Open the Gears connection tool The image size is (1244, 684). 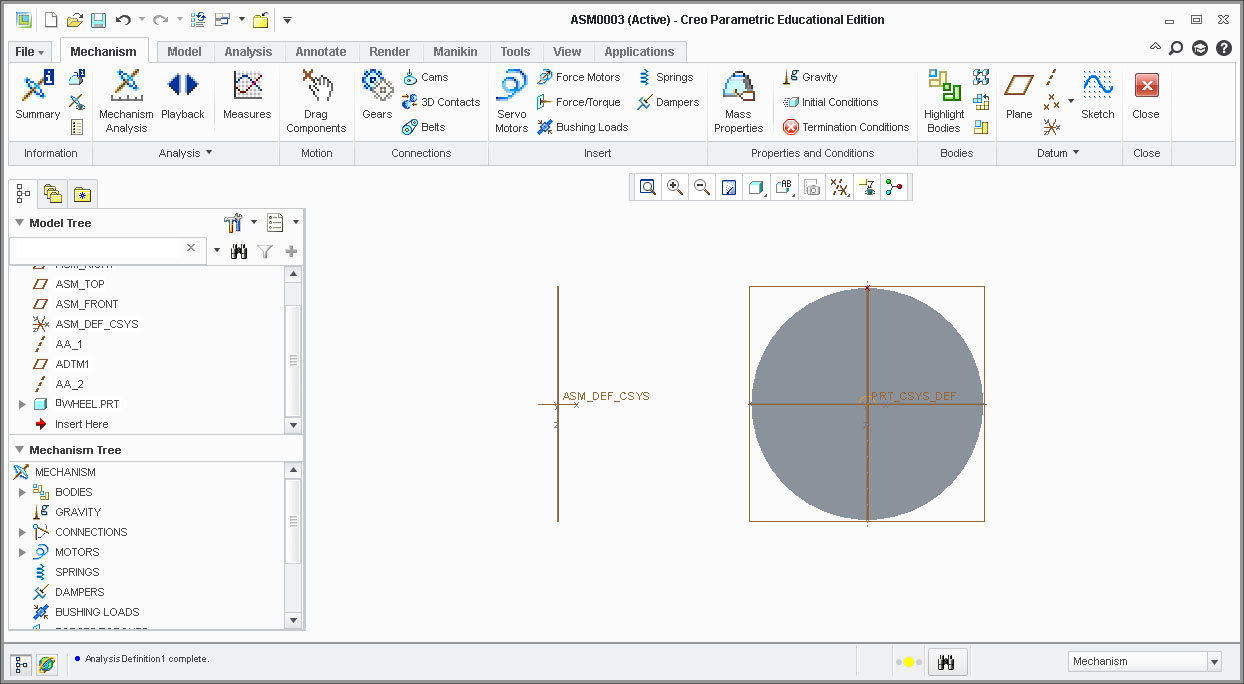377,95
